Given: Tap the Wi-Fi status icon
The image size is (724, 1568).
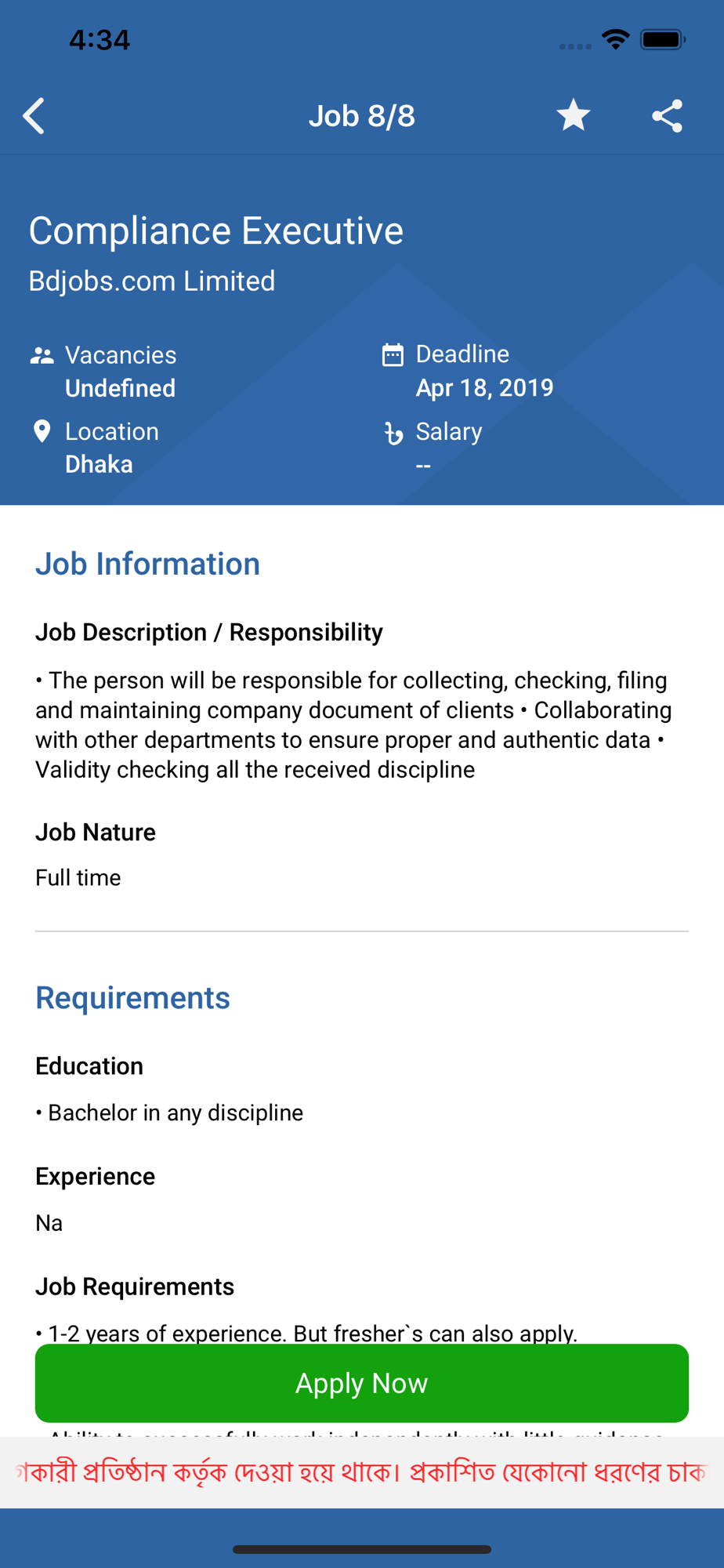Looking at the screenshot, I should pyautogui.click(x=616, y=39).
